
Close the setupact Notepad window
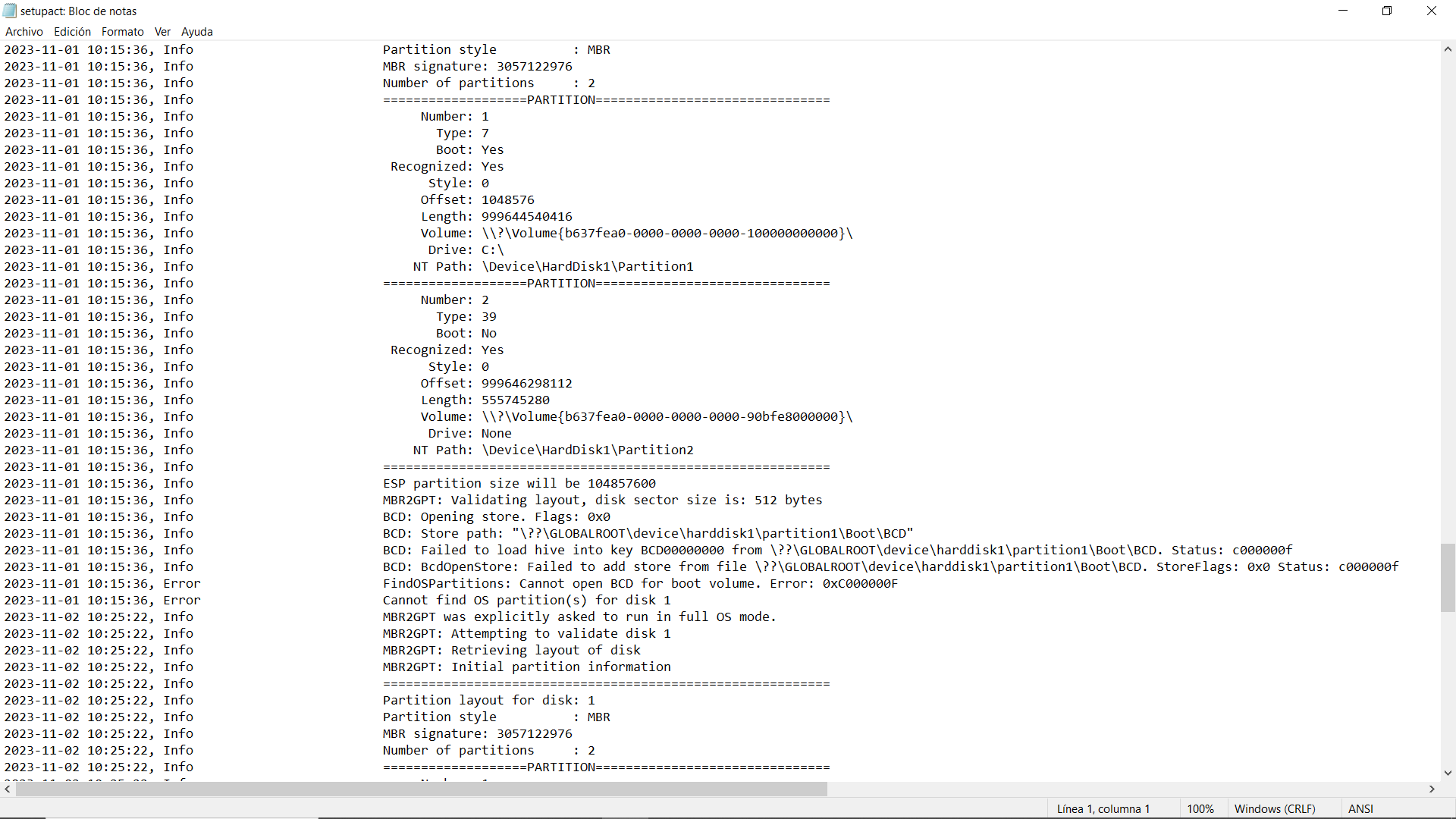[1432, 11]
